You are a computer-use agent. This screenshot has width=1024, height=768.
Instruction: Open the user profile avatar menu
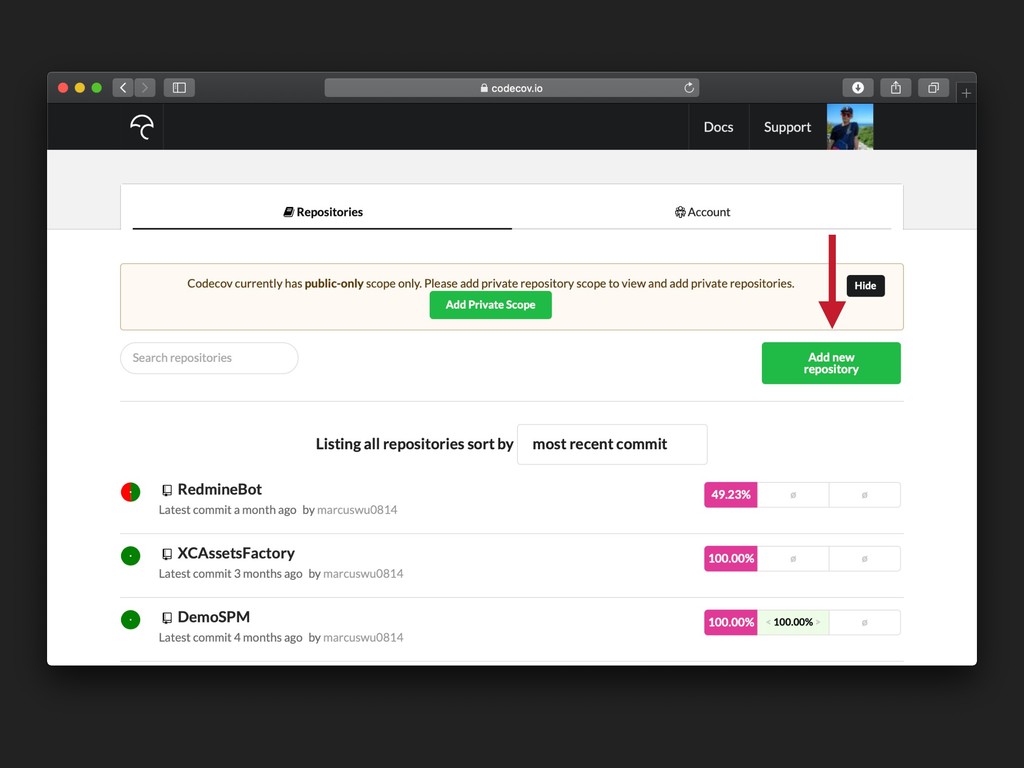[x=850, y=127]
